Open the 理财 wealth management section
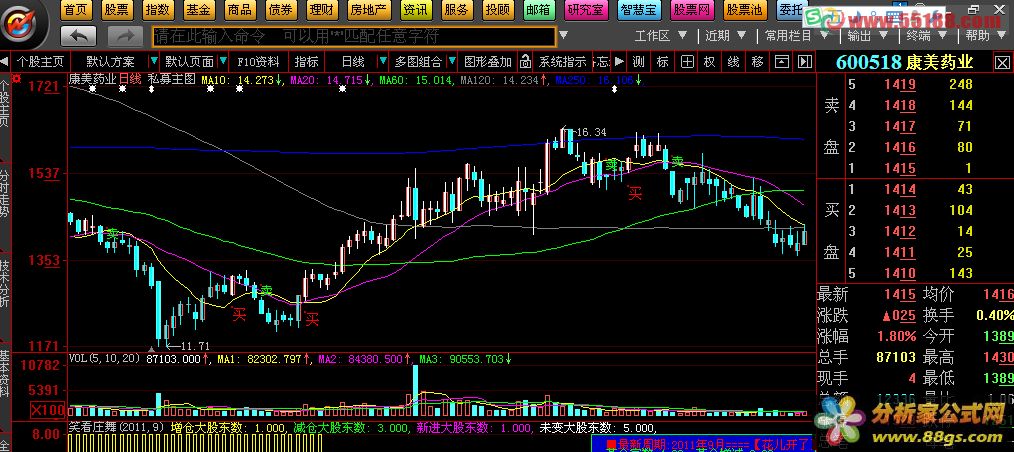The height and width of the screenshot is (452, 1014). (320, 9)
